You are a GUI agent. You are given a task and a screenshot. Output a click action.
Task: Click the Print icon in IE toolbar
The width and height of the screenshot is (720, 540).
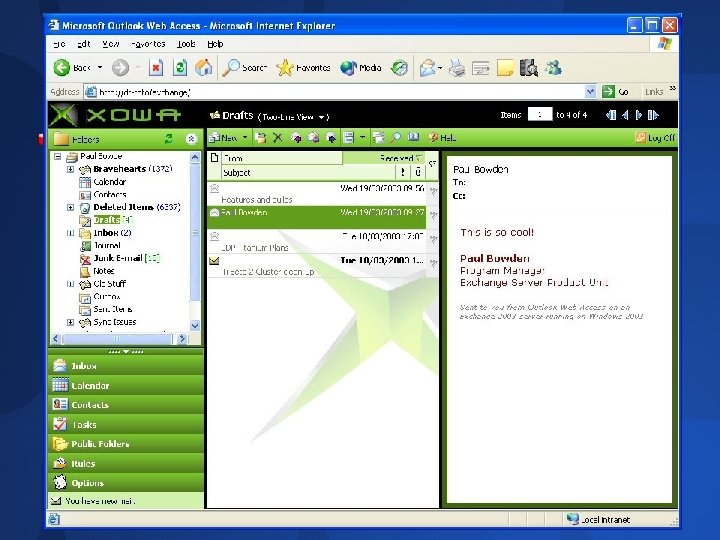coord(456,68)
